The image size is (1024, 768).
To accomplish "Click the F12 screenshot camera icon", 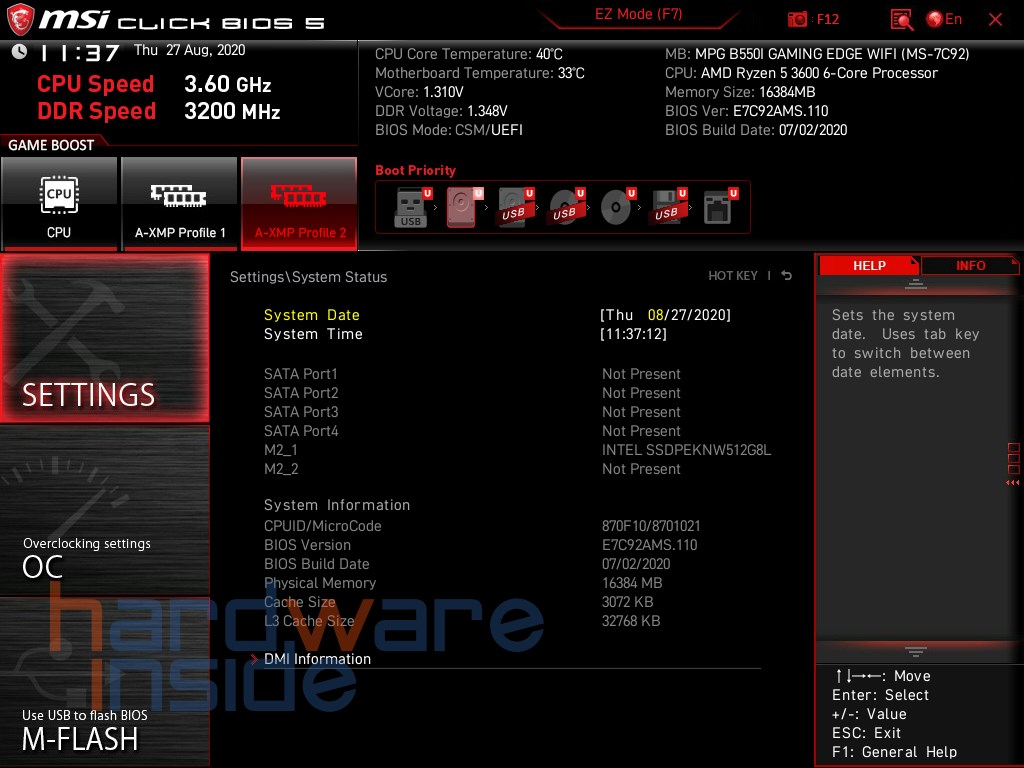I will click(797, 19).
